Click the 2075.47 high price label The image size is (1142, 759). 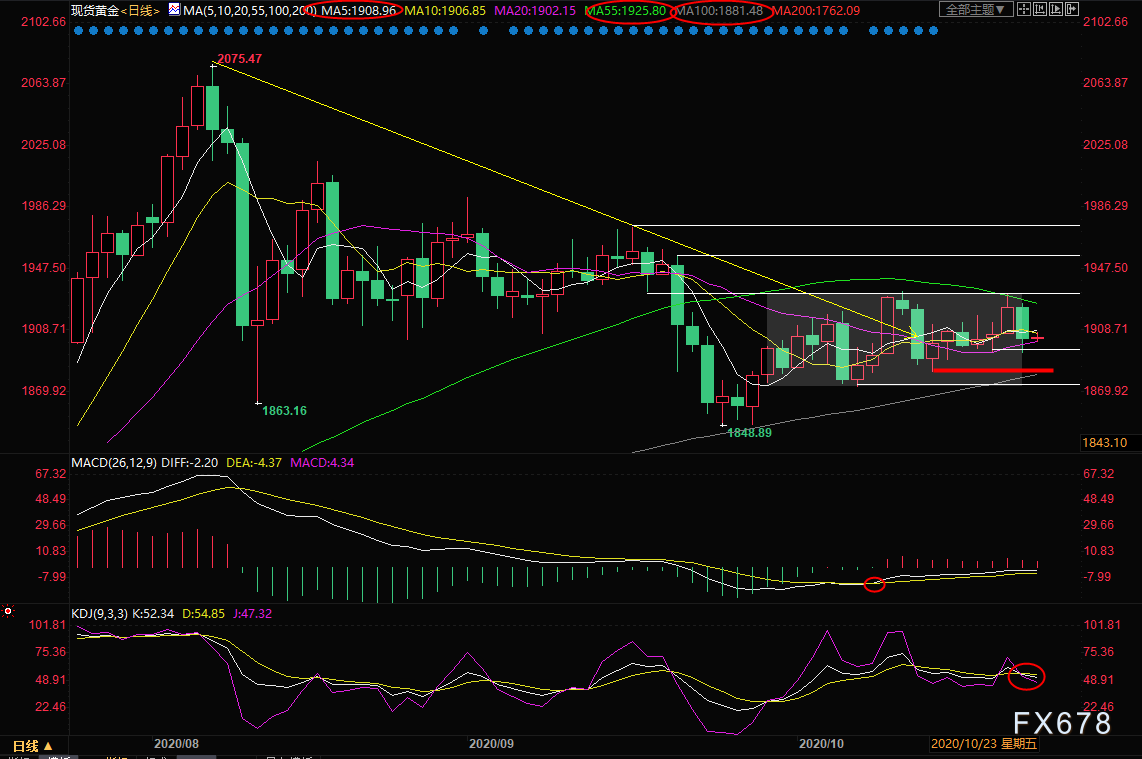[240, 59]
